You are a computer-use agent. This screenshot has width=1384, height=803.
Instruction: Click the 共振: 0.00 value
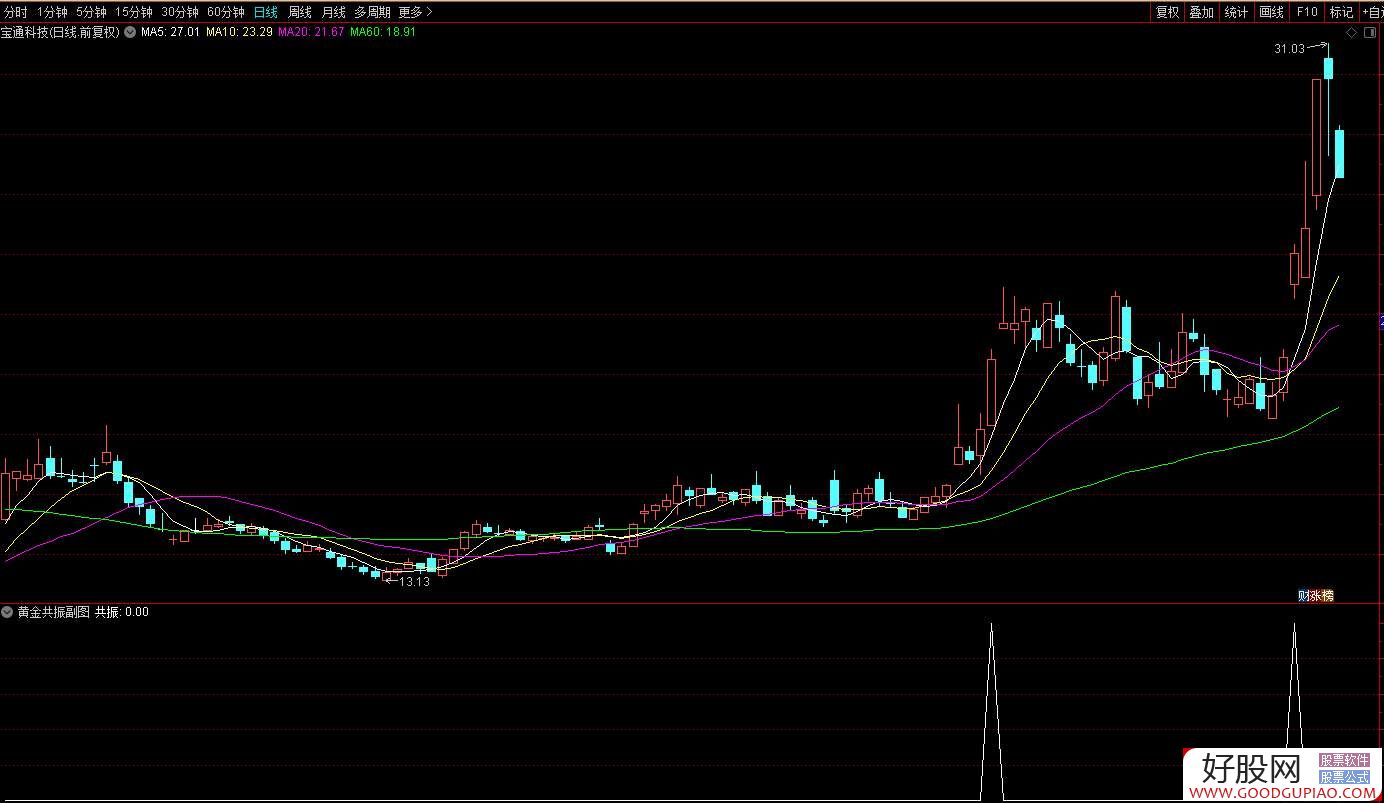pyautogui.click(x=121, y=612)
